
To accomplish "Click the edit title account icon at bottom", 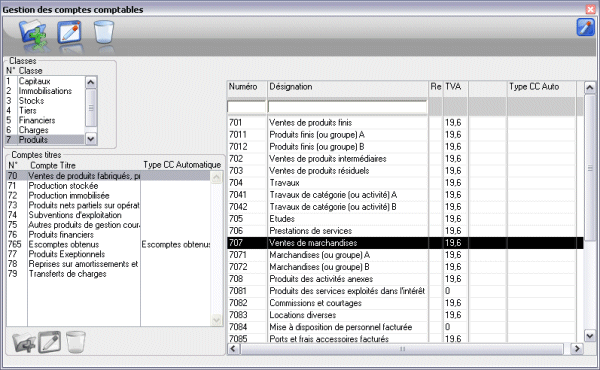I will tap(49, 342).
